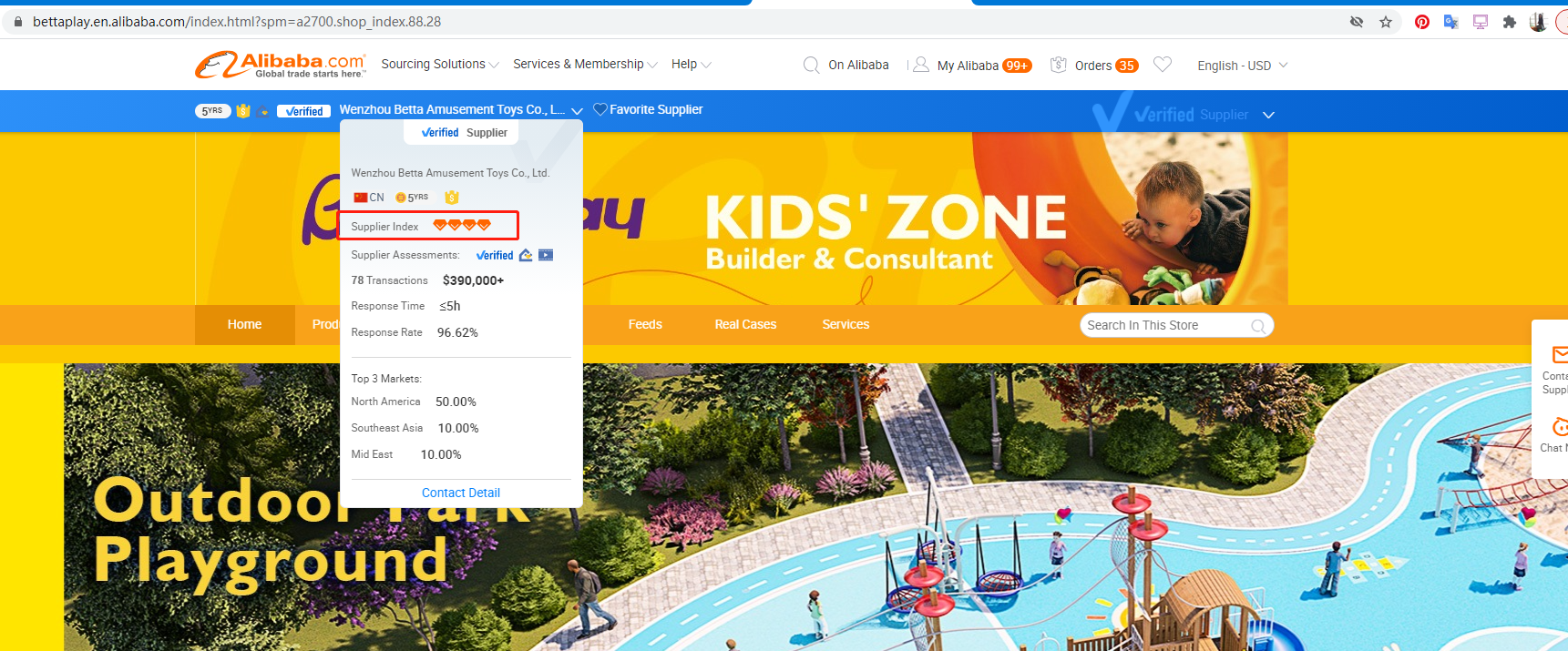The width and height of the screenshot is (1568, 651).
Task: Open the Contact Detail link
Action: (x=461, y=493)
